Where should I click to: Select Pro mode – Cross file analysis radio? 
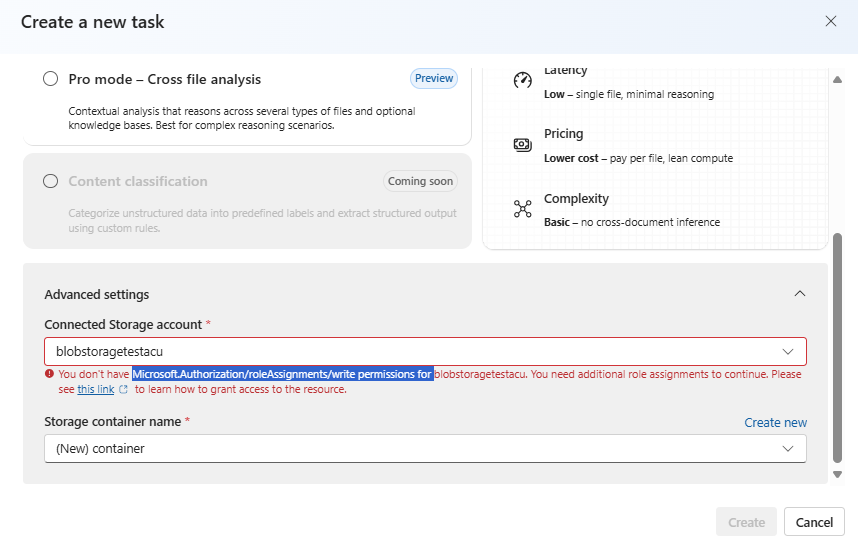[x=50, y=79]
